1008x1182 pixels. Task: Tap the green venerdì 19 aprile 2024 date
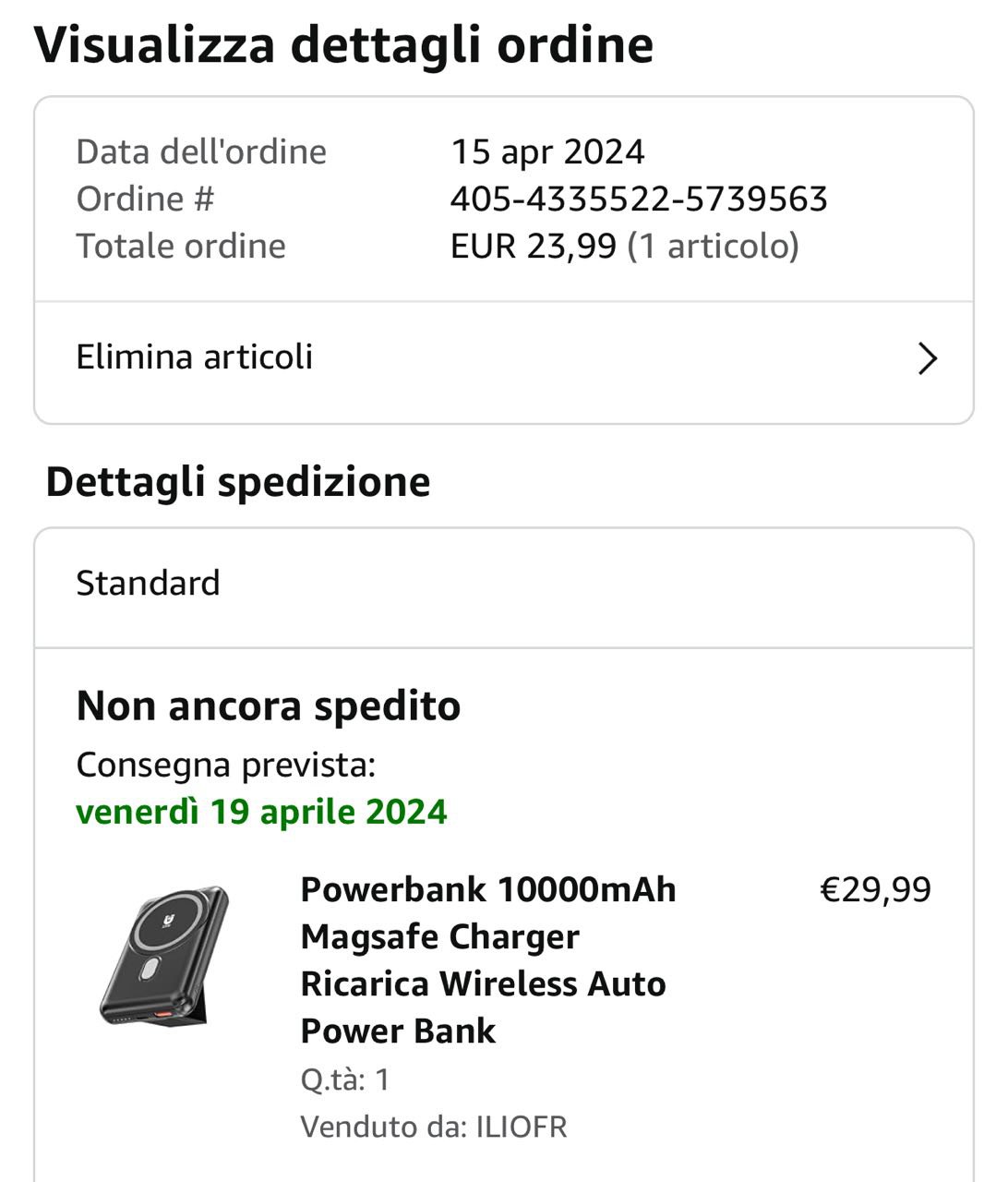tap(261, 812)
